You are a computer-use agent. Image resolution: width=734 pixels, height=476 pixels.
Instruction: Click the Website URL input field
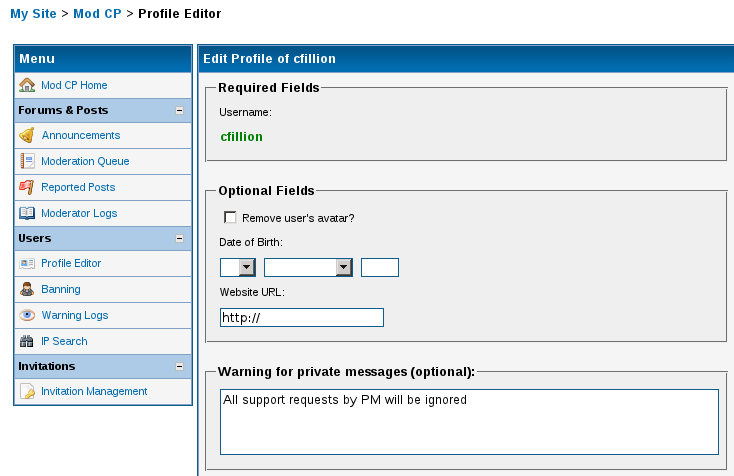click(x=302, y=317)
